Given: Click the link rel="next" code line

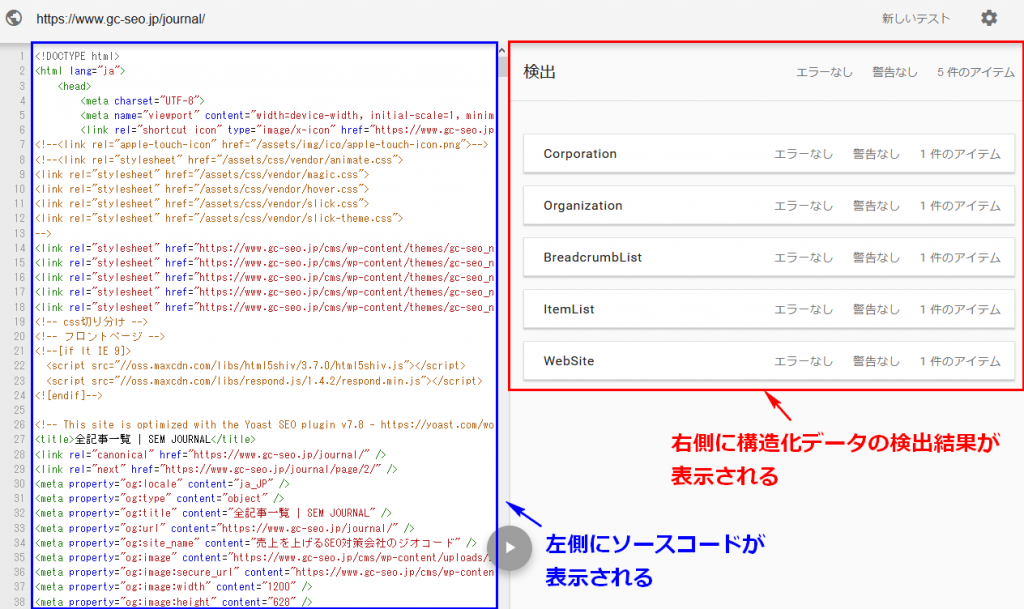Looking at the screenshot, I should coord(216,469).
